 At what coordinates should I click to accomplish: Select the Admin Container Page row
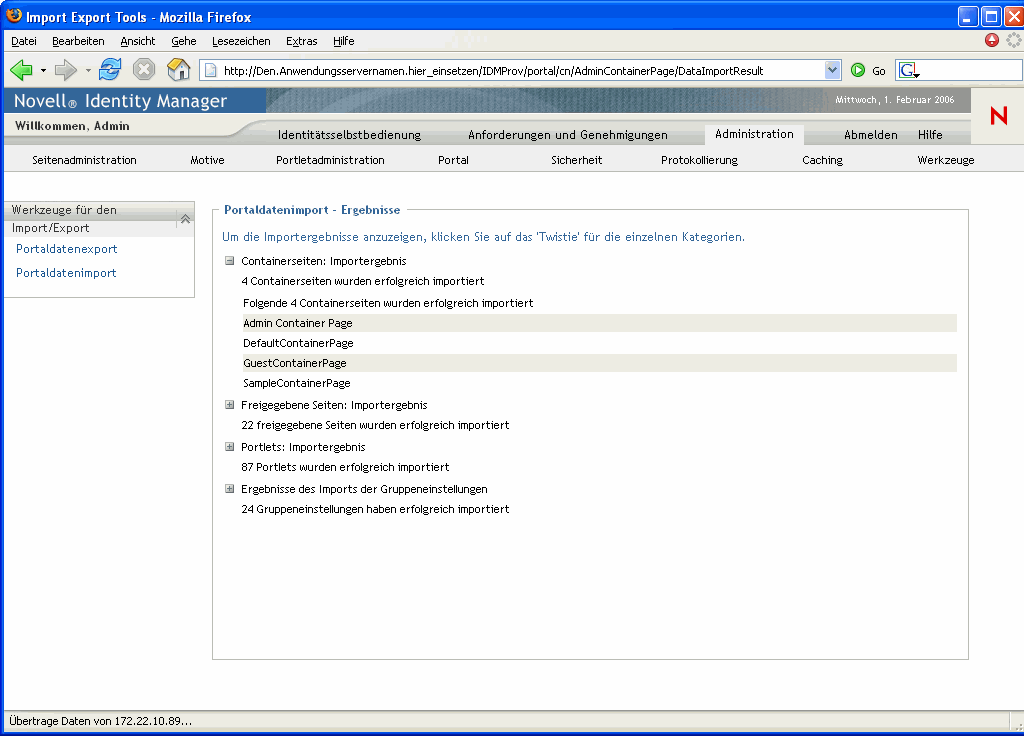tap(600, 323)
